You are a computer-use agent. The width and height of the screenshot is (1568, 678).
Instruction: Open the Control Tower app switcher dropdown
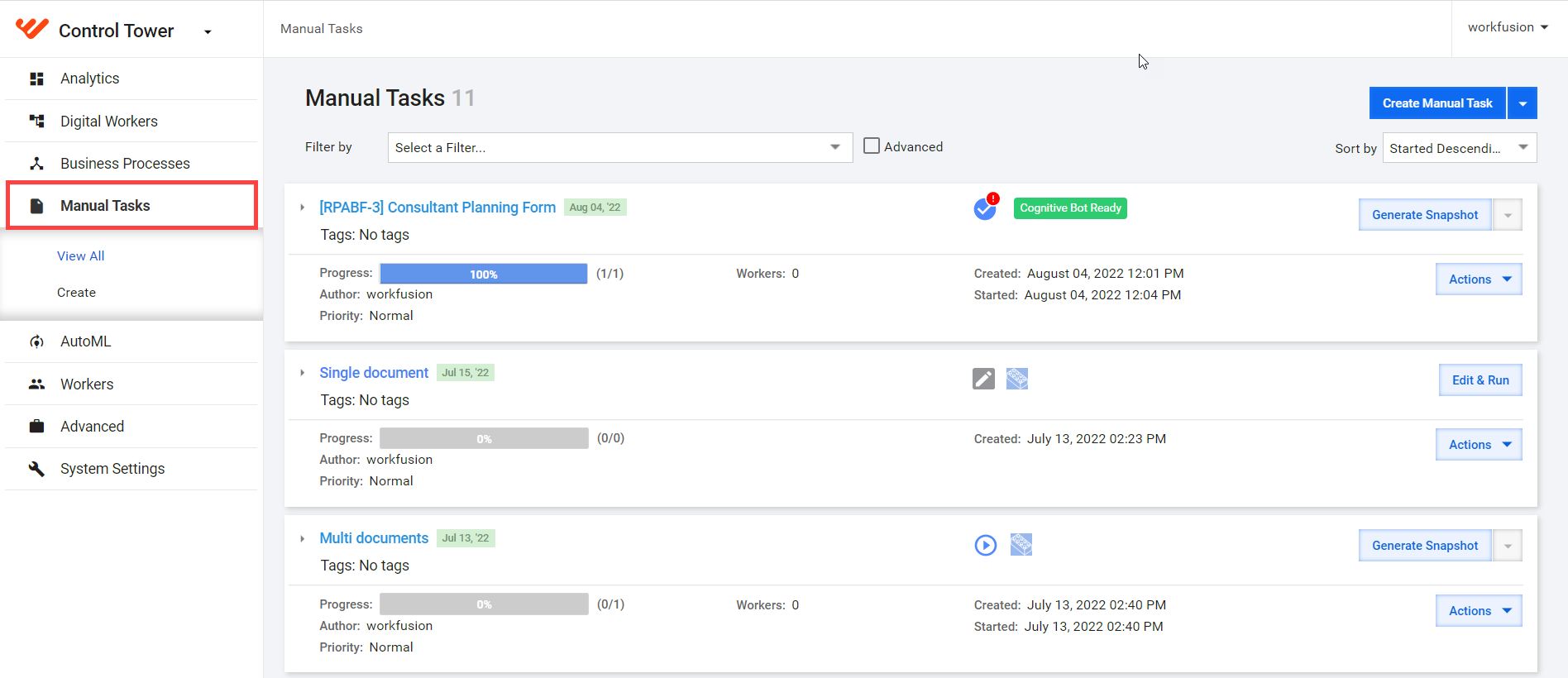(x=208, y=32)
